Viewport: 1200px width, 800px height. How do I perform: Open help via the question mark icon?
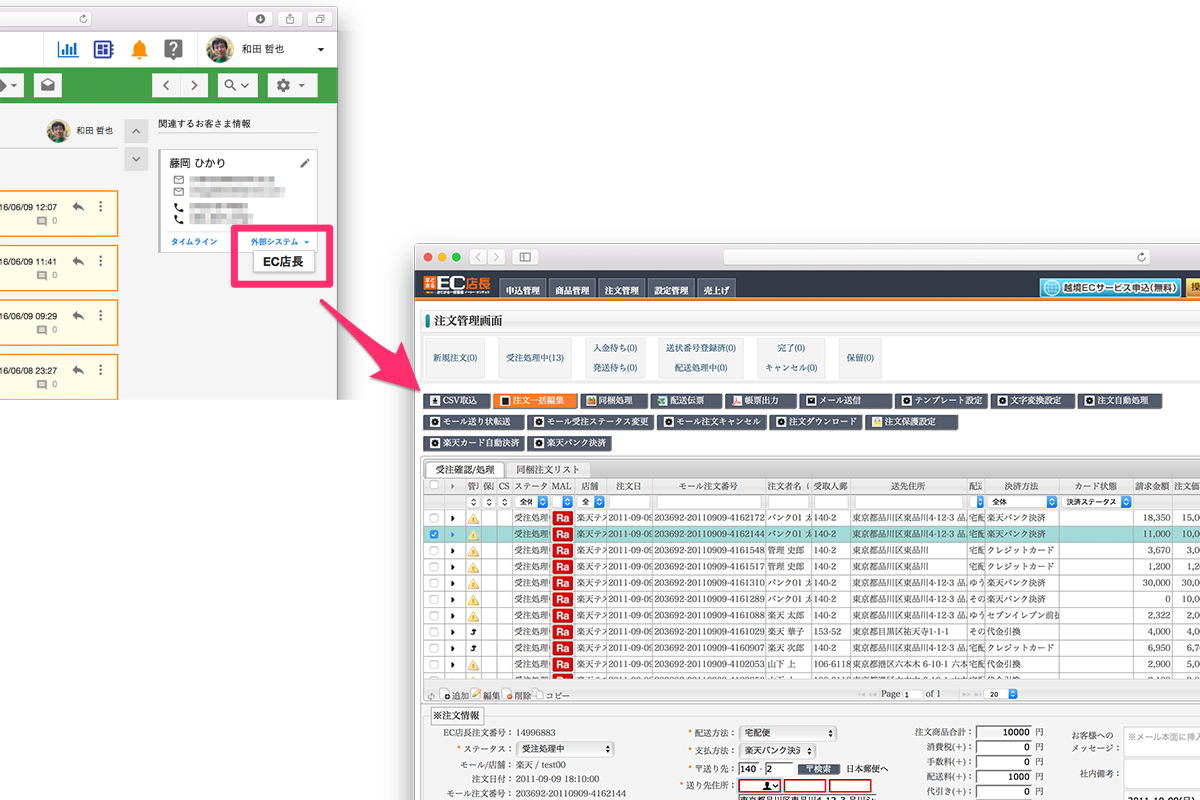click(173, 49)
